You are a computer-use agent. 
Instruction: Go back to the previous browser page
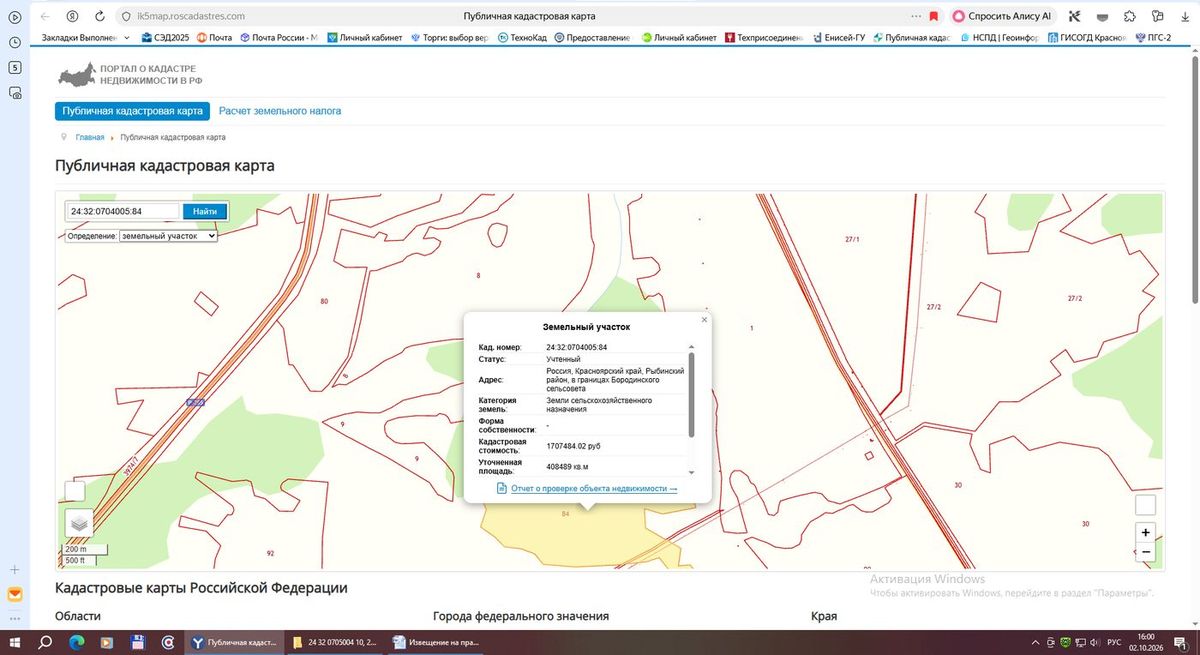click(45, 16)
